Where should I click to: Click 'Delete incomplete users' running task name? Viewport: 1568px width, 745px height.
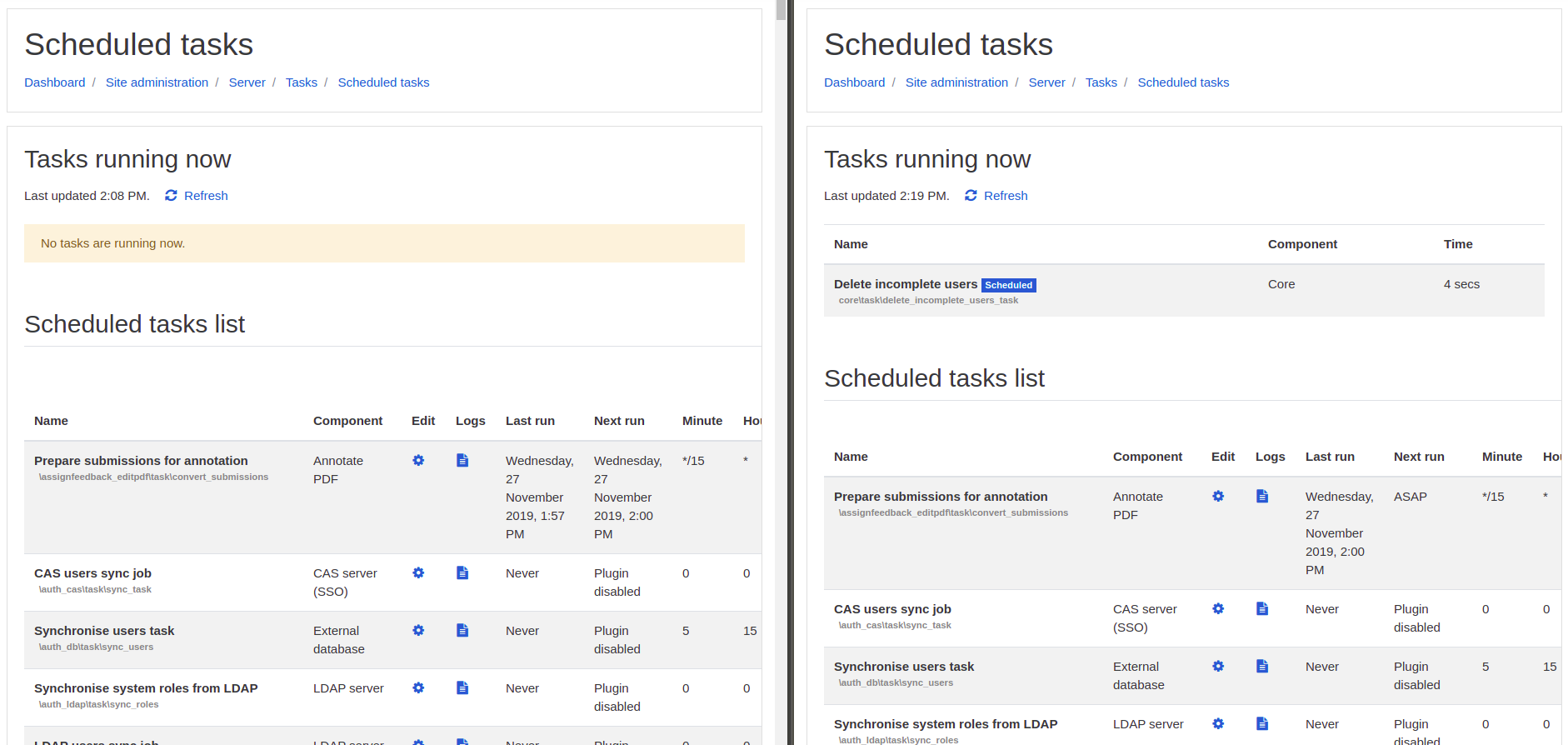(x=906, y=284)
